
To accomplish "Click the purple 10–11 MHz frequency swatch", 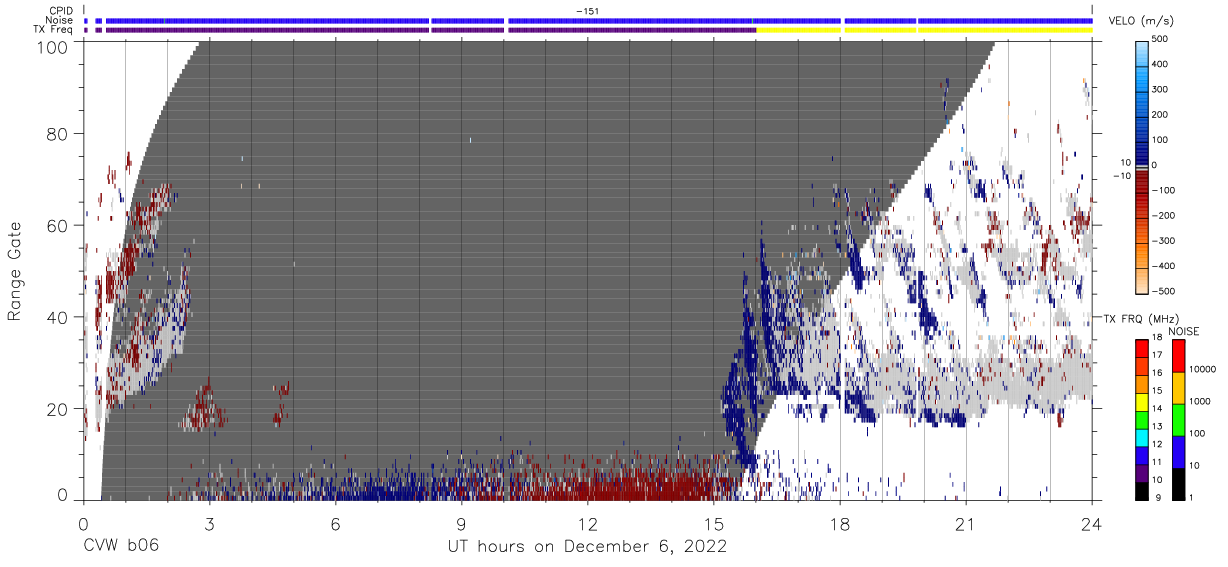I will tap(1142, 474).
